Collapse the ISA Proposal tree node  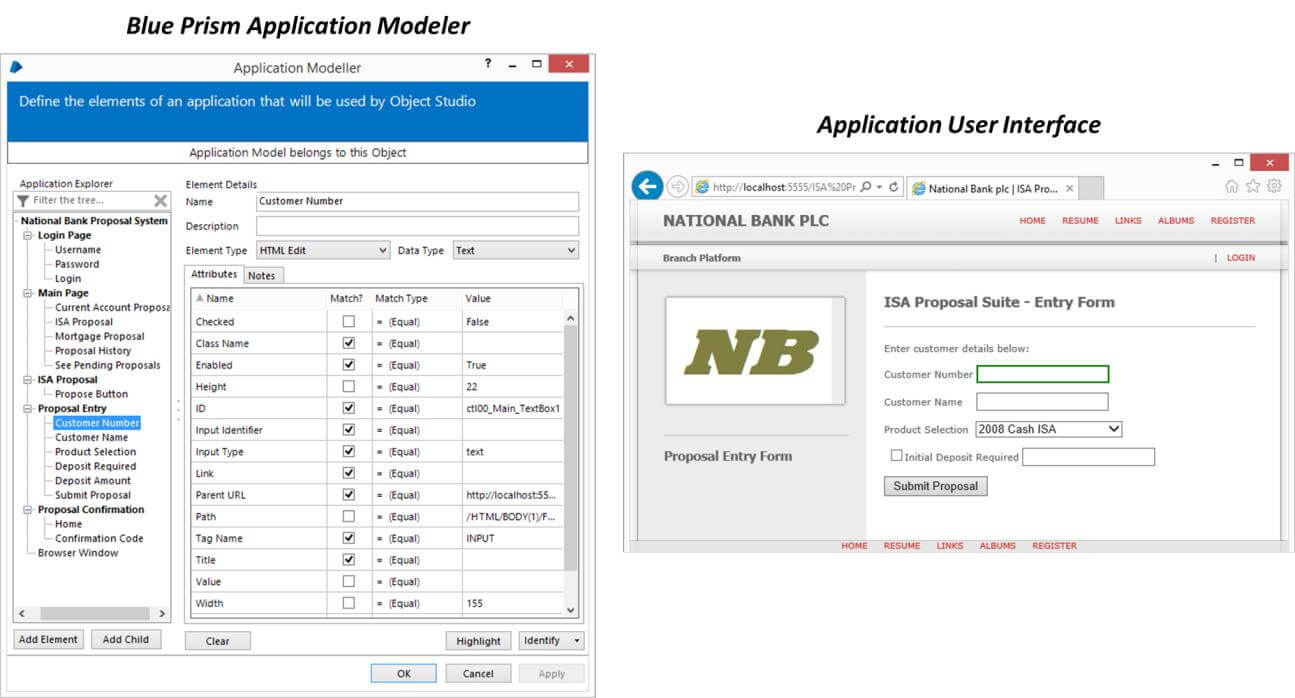(28, 380)
